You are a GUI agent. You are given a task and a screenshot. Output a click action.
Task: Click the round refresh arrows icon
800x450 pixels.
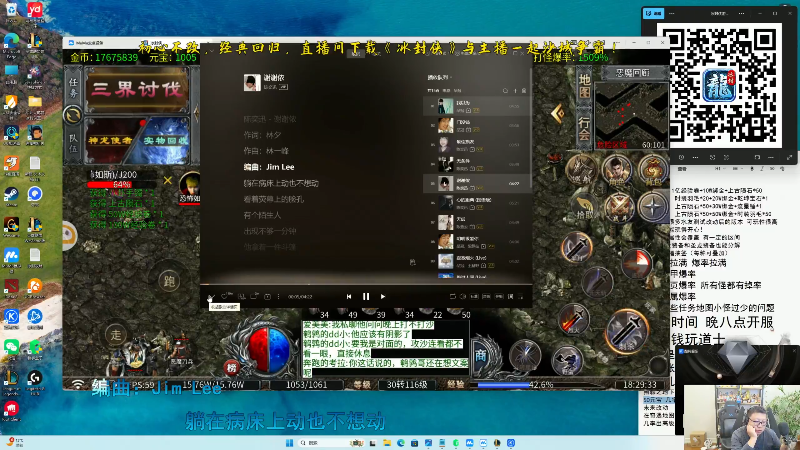pyautogui.click(x=73, y=115)
